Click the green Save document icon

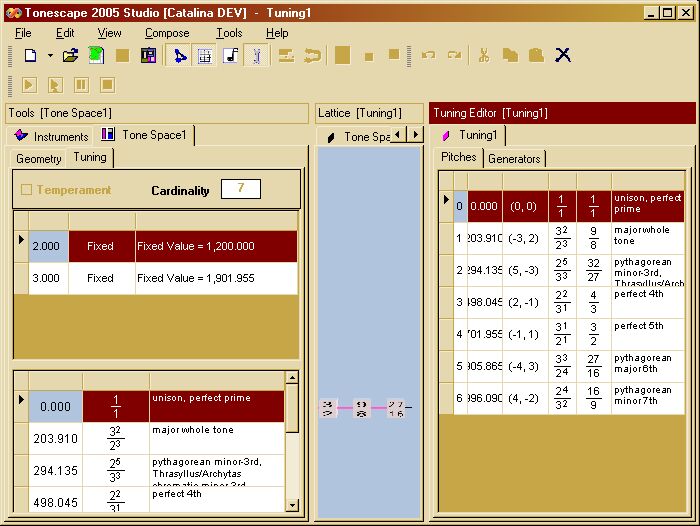click(96, 56)
